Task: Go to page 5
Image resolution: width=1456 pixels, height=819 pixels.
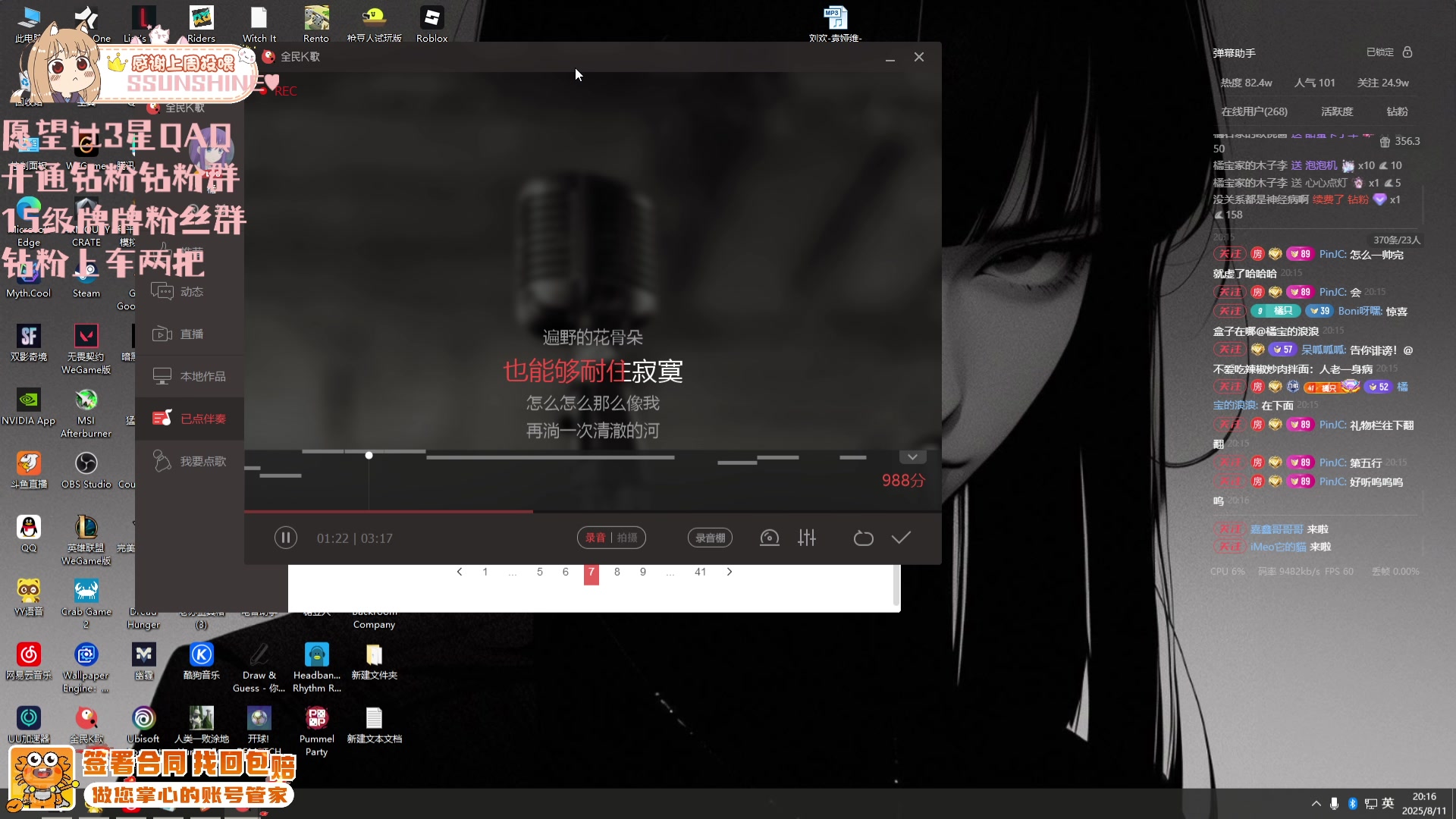Action: (540, 573)
